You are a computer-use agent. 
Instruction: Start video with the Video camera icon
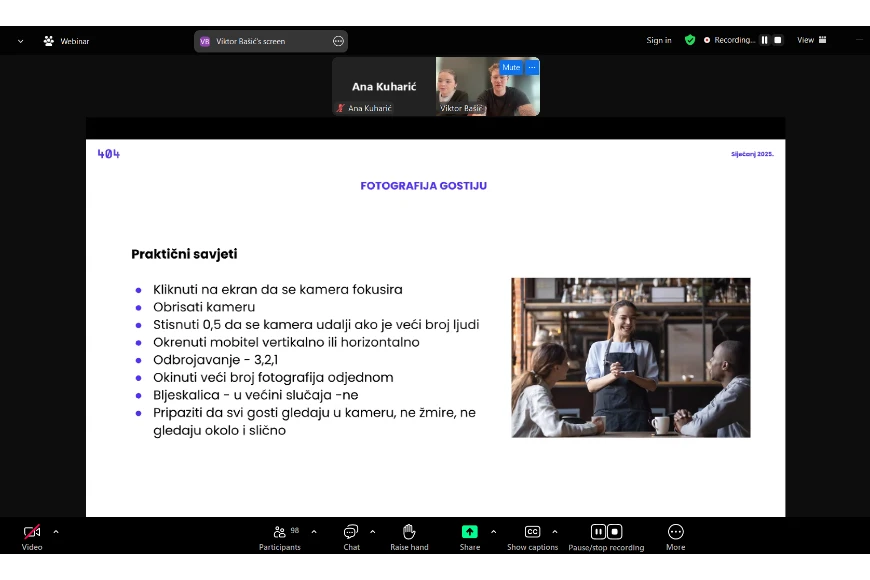pyautogui.click(x=32, y=533)
